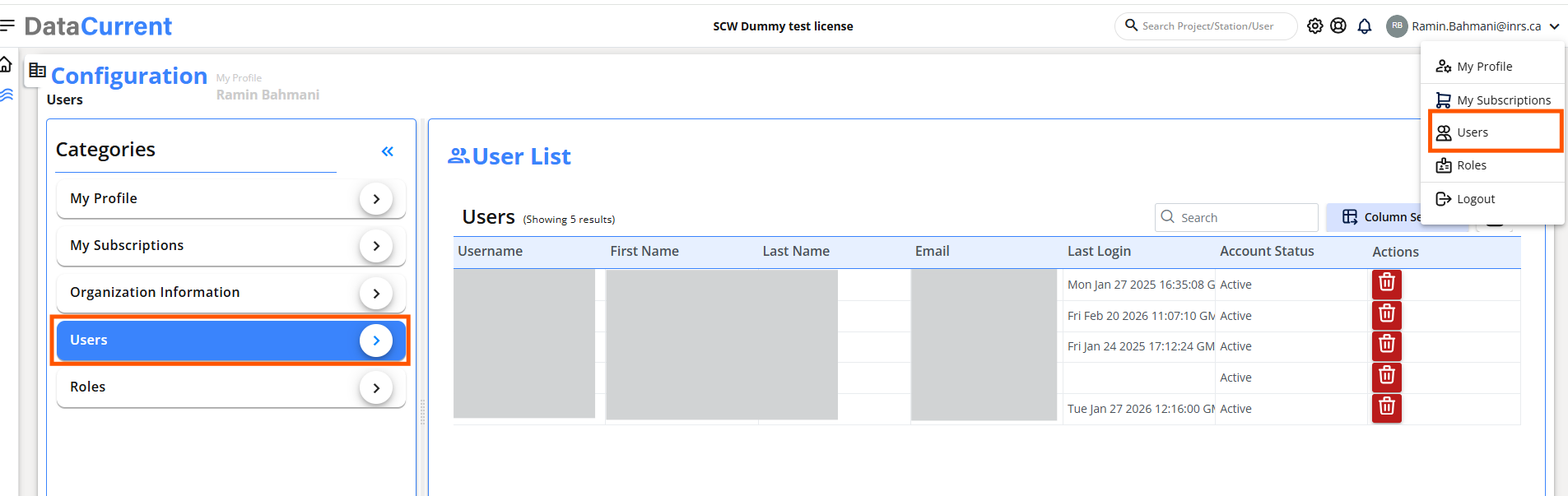
Task: Expand the My Subscriptions category arrow
Action: (376, 246)
